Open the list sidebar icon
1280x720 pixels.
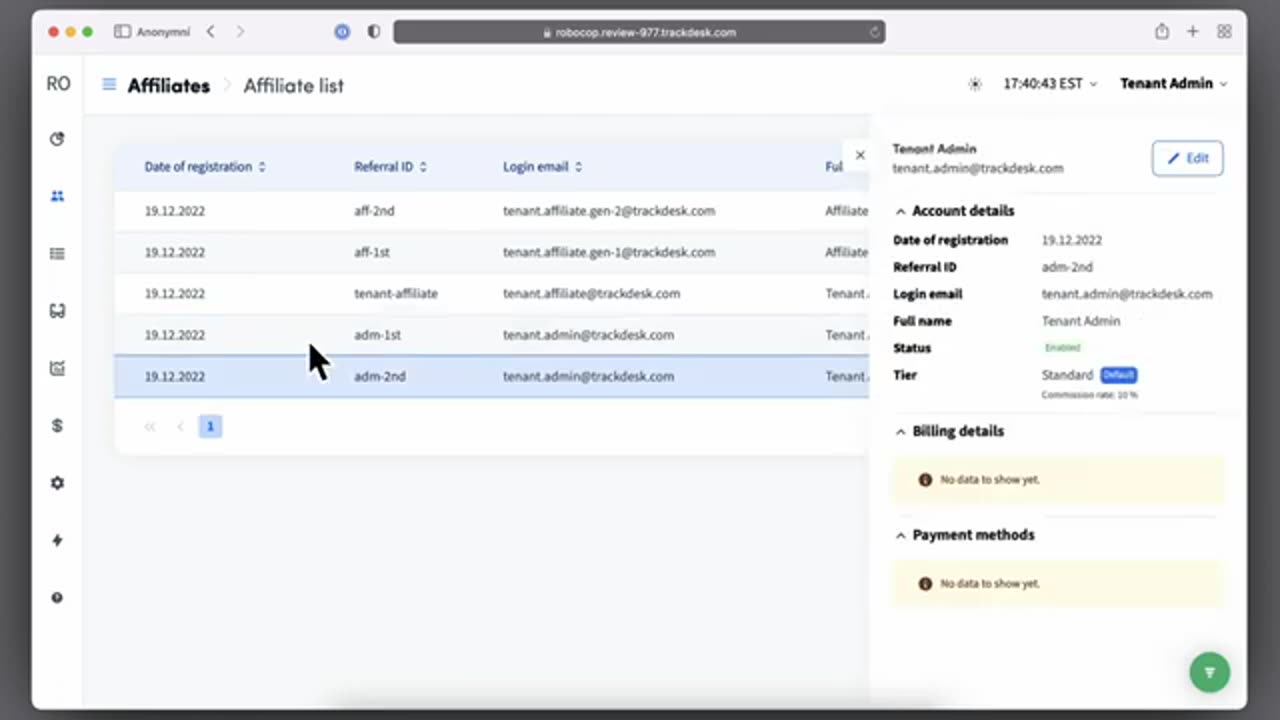coord(57,254)
